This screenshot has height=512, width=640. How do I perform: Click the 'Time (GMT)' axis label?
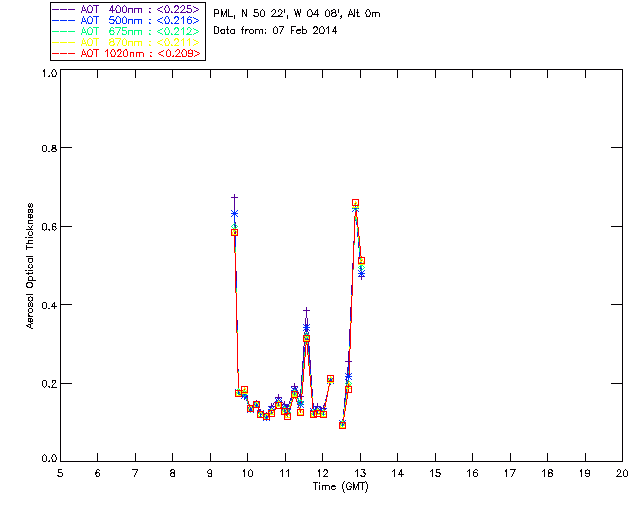coord(340,486)
